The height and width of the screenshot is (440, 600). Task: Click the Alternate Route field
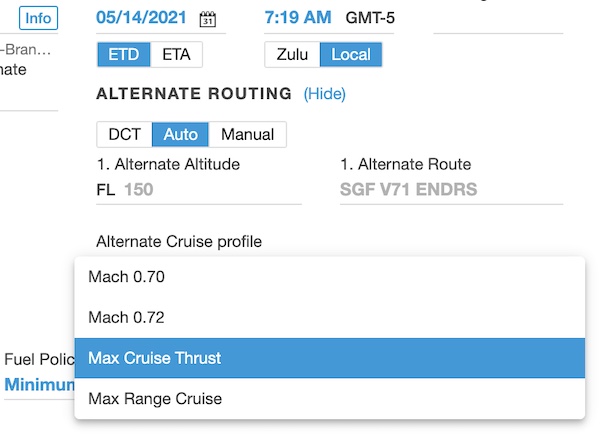tap(450, 189)
